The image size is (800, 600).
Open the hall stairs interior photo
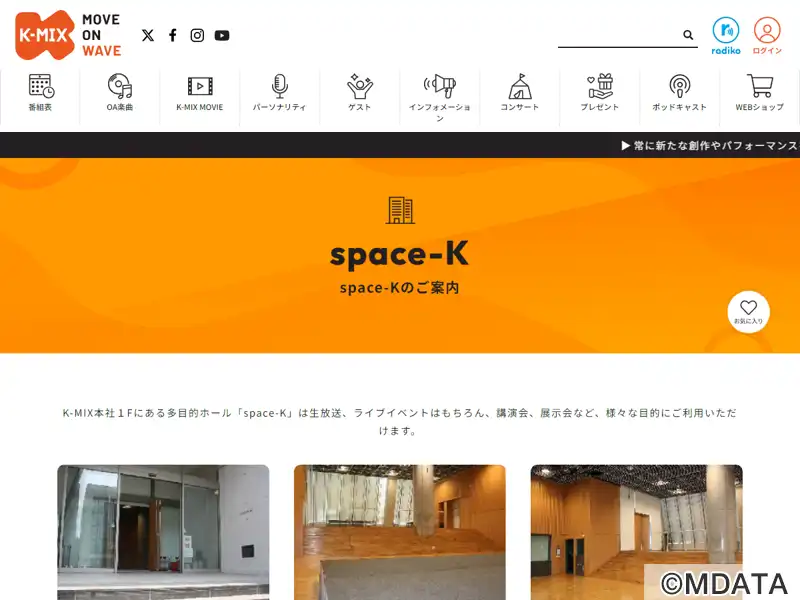tap(400, 532)
